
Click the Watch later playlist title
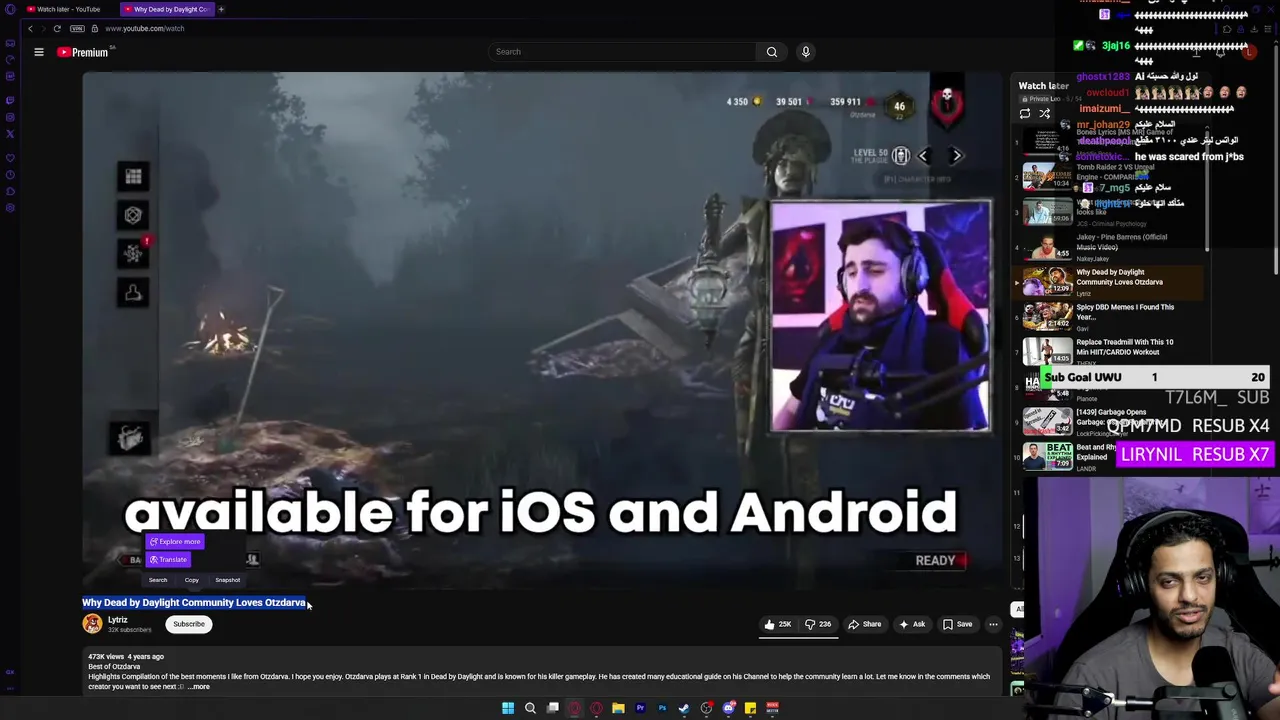[1043, 86]
